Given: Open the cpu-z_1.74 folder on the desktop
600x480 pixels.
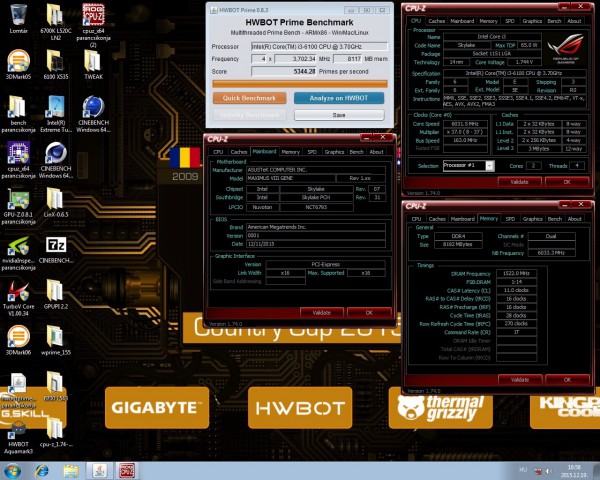Looking at the screenshot, I should tap(55, 433).
